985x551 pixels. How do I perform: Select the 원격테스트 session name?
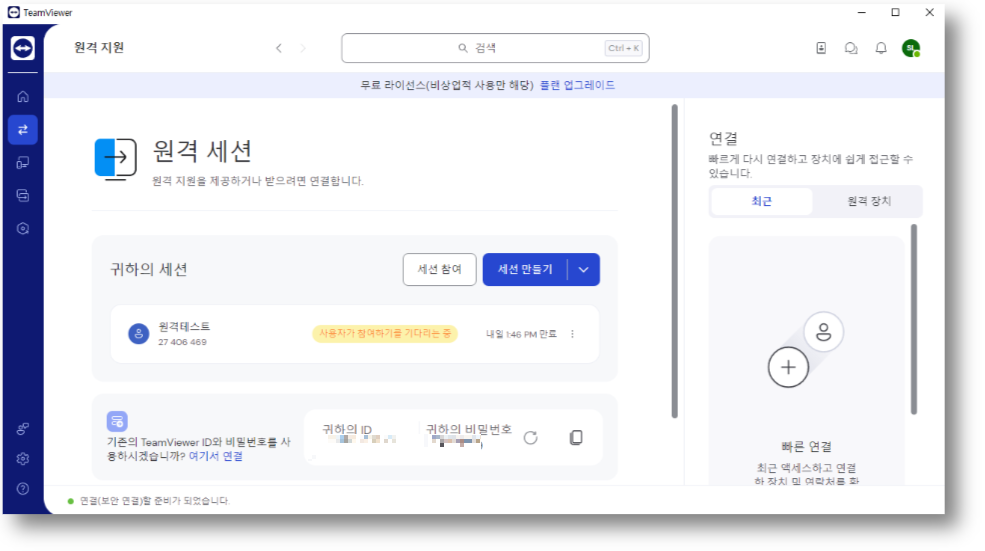click(x=184, y=327)
